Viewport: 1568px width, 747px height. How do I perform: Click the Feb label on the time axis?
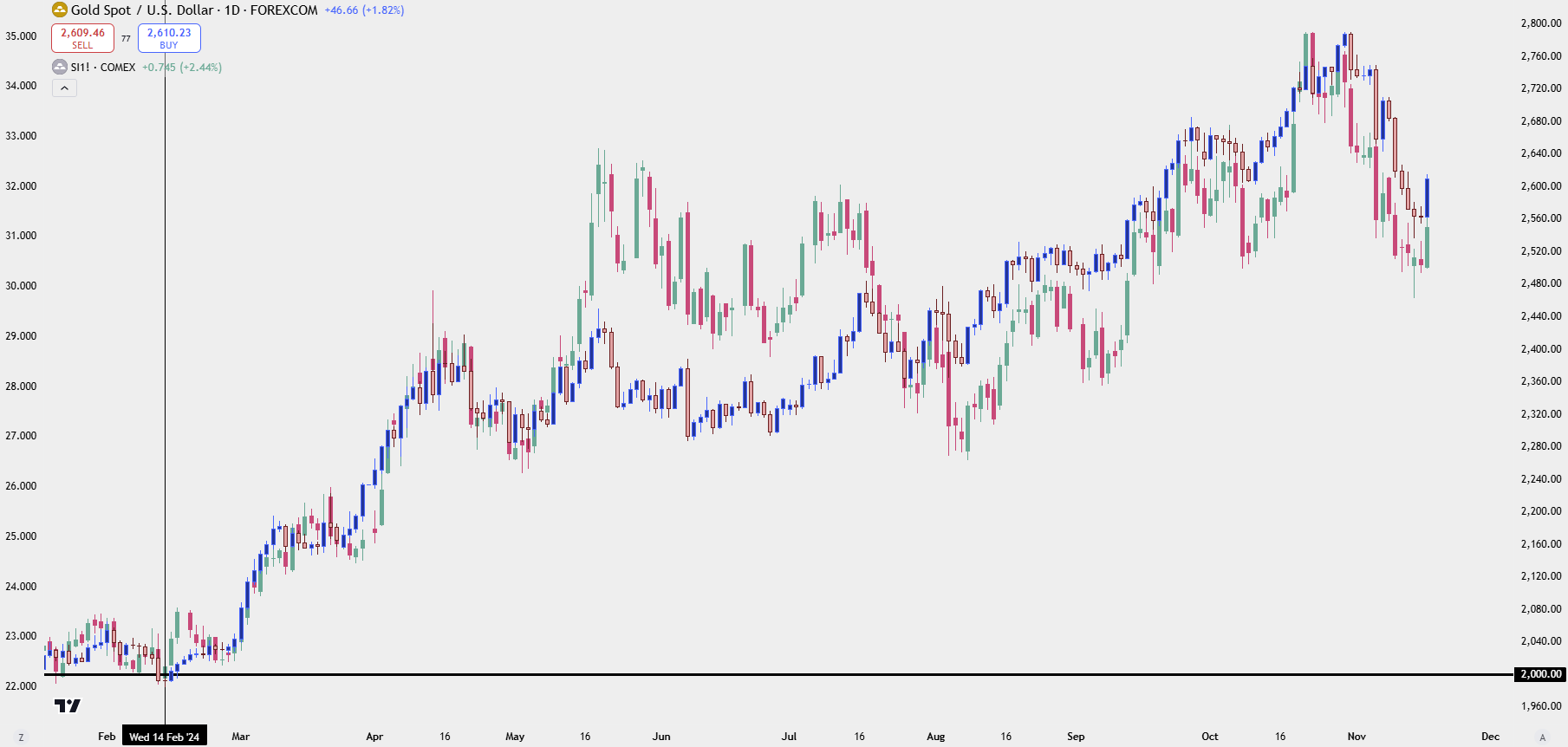pos(107,737)
